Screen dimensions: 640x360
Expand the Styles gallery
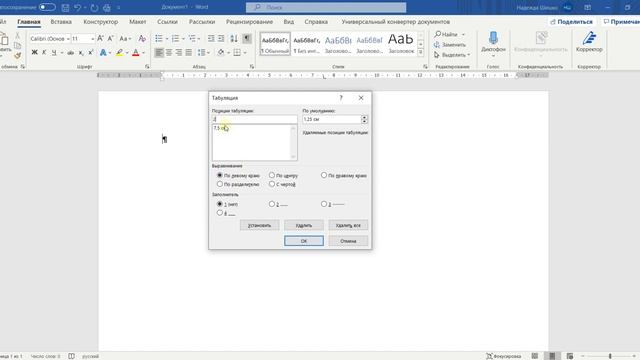[421, 52]
